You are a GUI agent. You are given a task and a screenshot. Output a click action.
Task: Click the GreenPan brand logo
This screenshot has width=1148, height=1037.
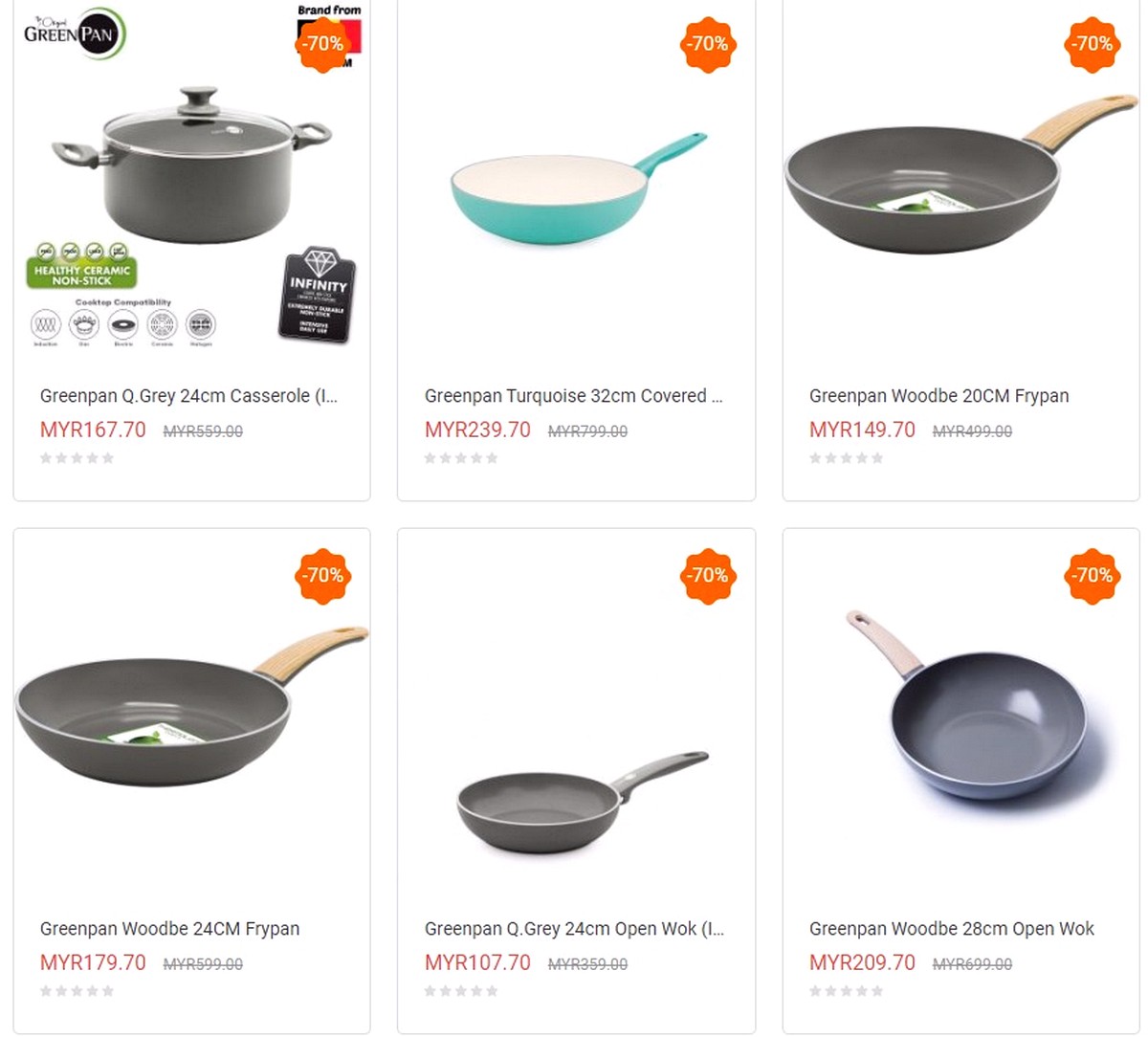74,33
